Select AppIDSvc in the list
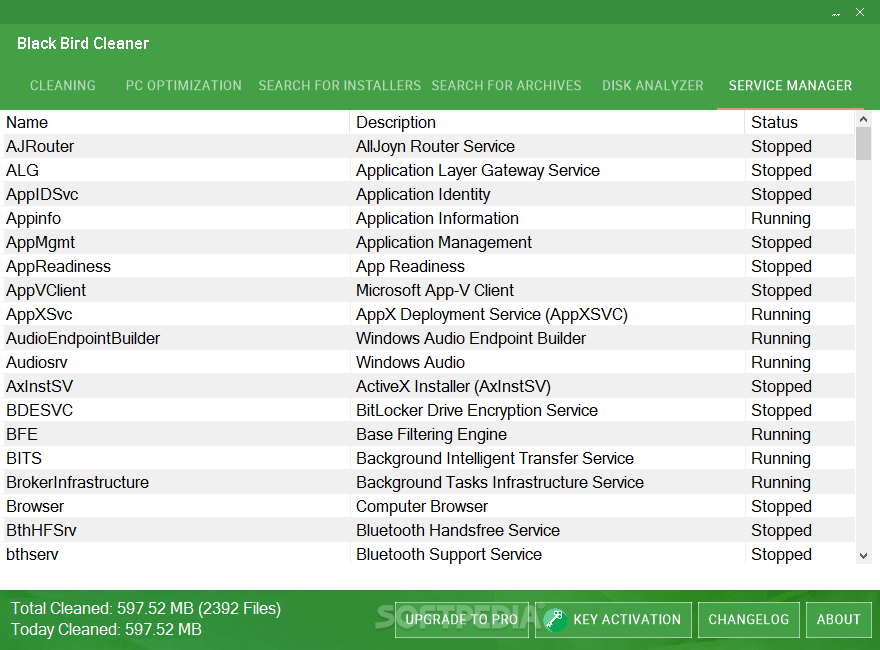 (x=42, y=195)
